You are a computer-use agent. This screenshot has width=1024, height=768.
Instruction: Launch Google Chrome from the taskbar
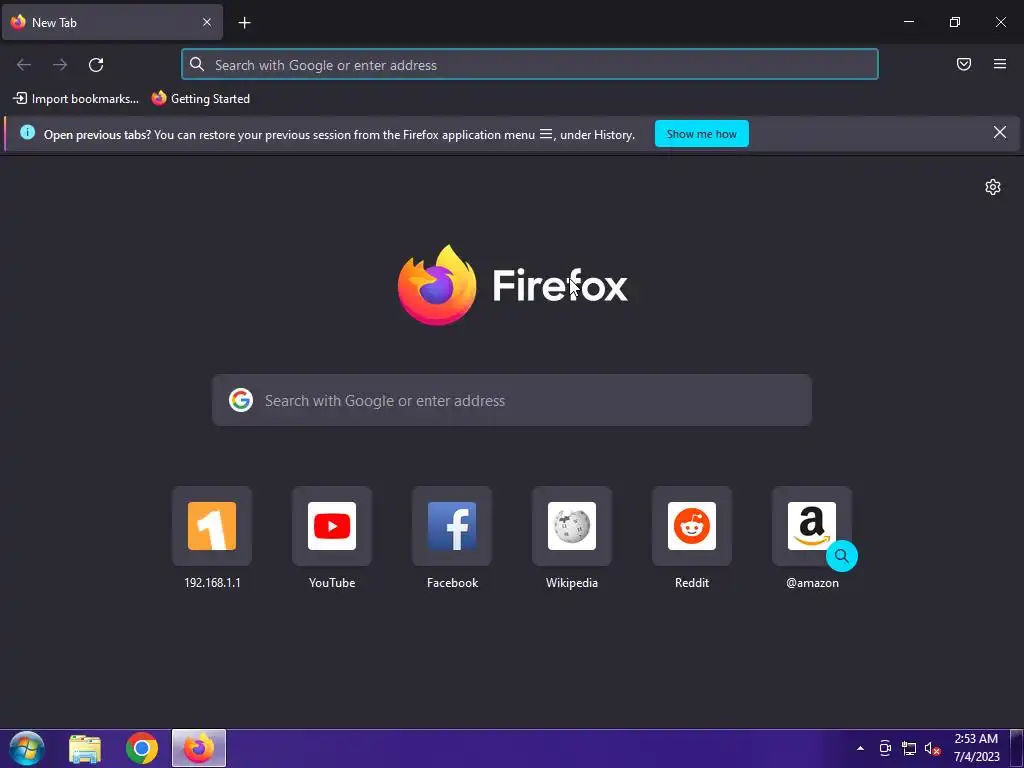coord(142,748)
